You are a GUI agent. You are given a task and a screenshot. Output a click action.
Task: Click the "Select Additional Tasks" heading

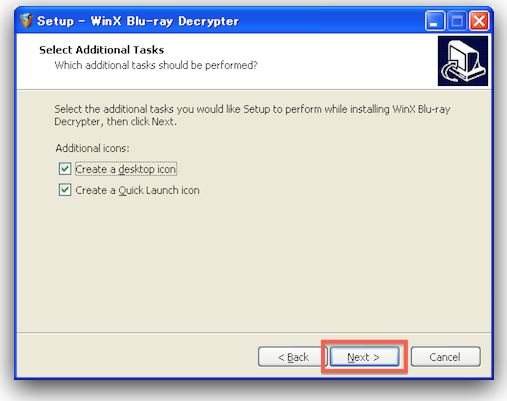(x=102, y=50)
